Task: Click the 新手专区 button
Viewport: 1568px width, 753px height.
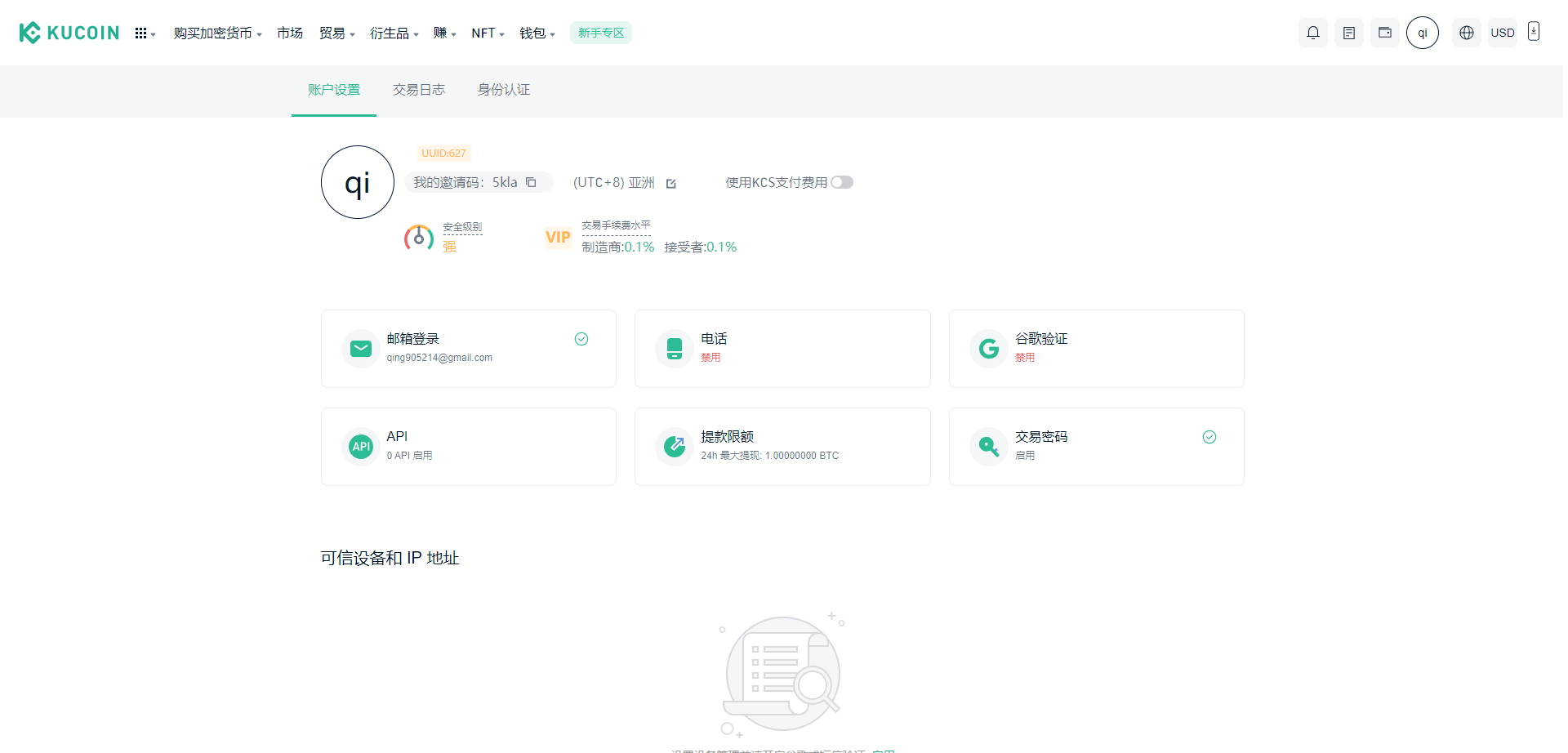Action: pos(600,33)
